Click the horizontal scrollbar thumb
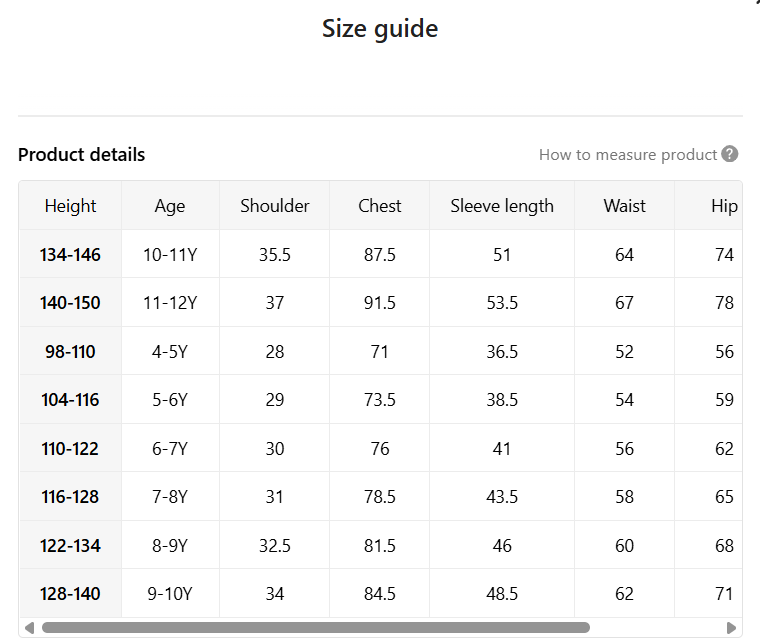Image resolution: width=760 pixels, height=643 pixels. click(x=316, y=628)
